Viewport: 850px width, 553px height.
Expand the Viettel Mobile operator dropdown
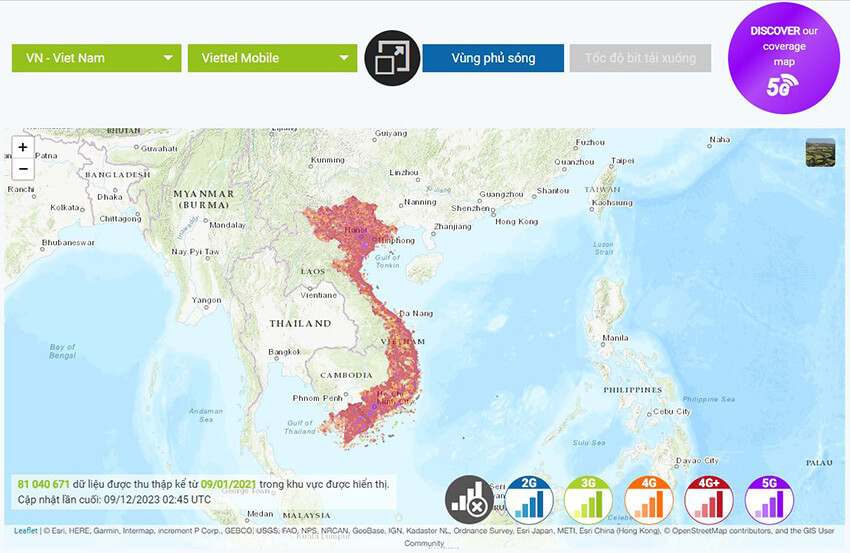coord(272,58)
